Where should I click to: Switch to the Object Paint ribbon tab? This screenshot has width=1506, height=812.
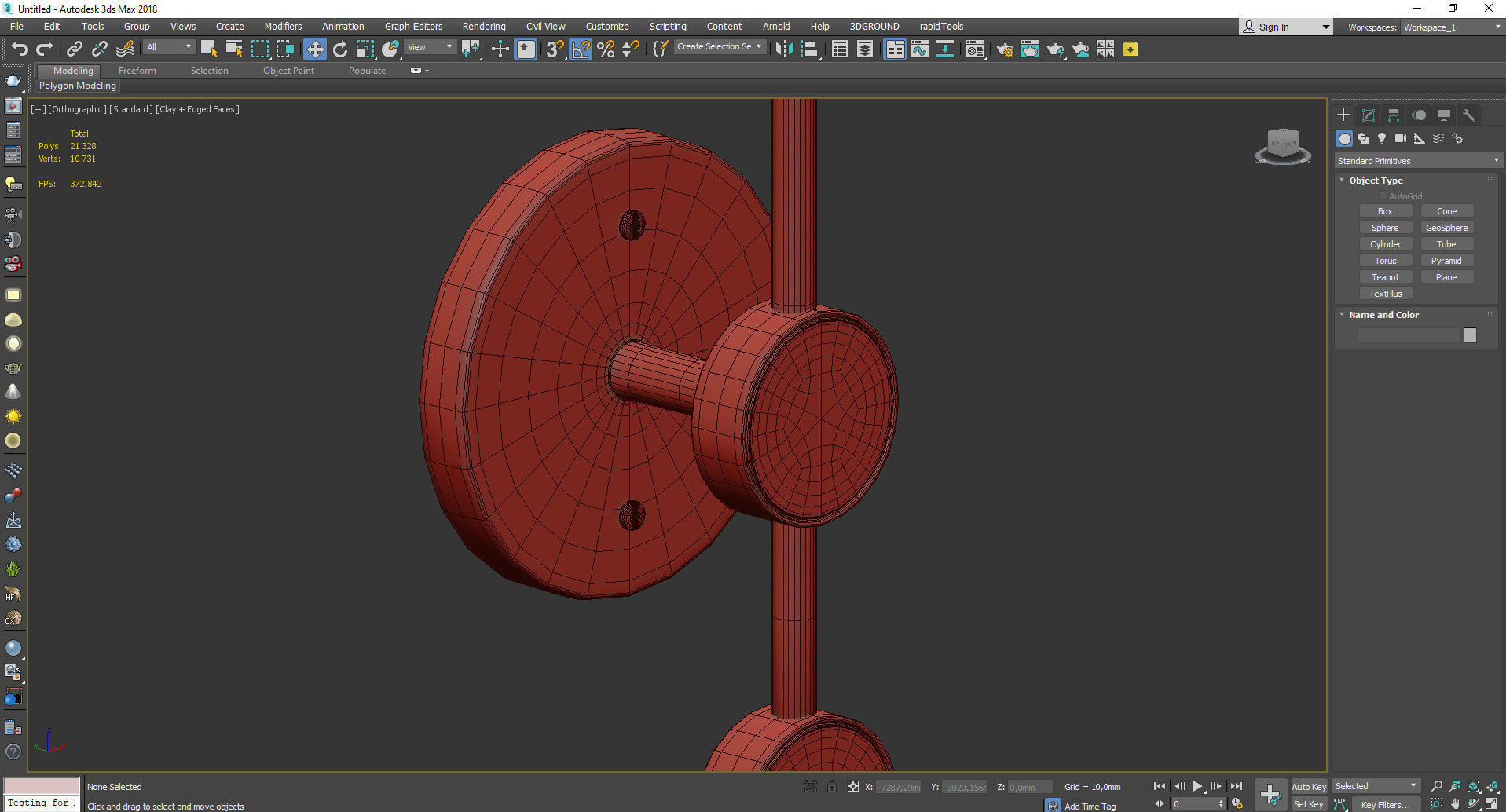coord(288,71)
